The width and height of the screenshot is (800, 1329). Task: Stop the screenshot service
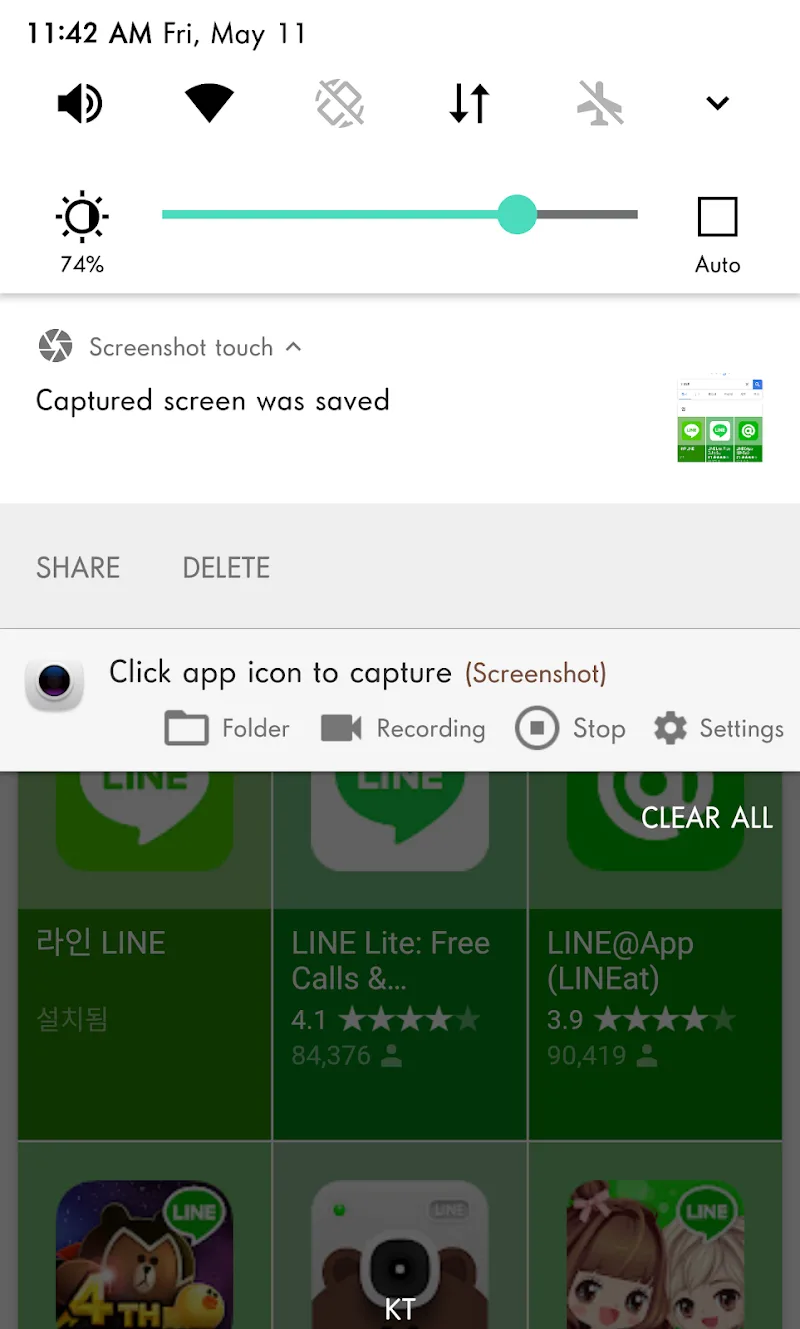tap(570, 728)
